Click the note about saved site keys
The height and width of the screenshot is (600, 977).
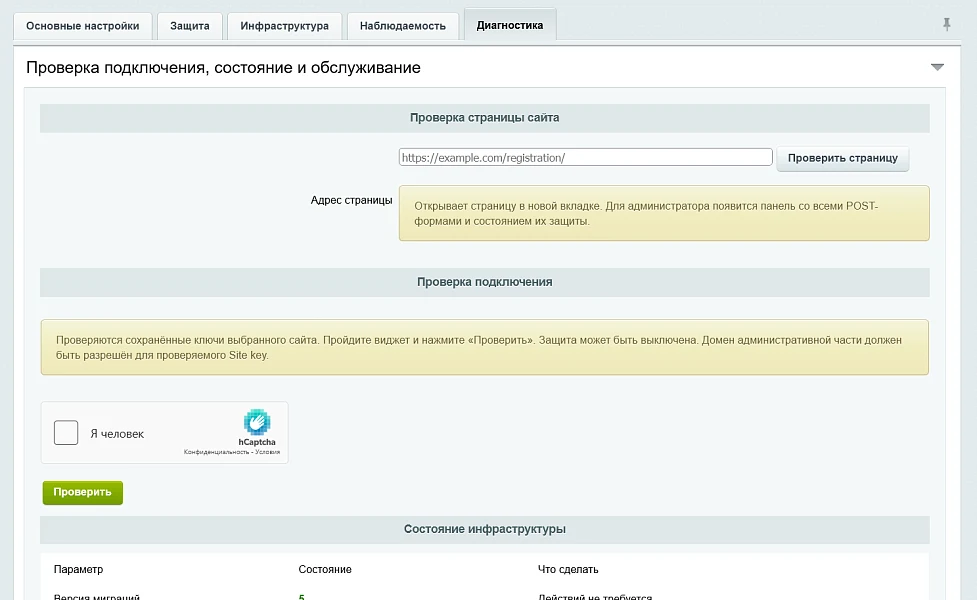(x=485, y=347)
